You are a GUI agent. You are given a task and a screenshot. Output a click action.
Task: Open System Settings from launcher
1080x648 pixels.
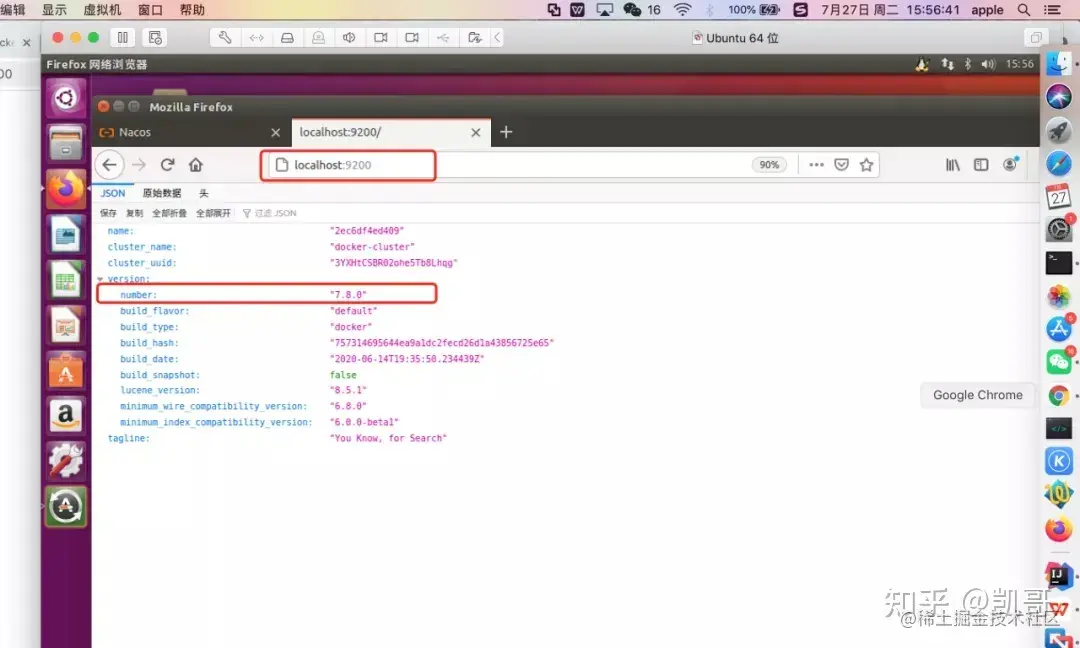[x=66, y=461]
